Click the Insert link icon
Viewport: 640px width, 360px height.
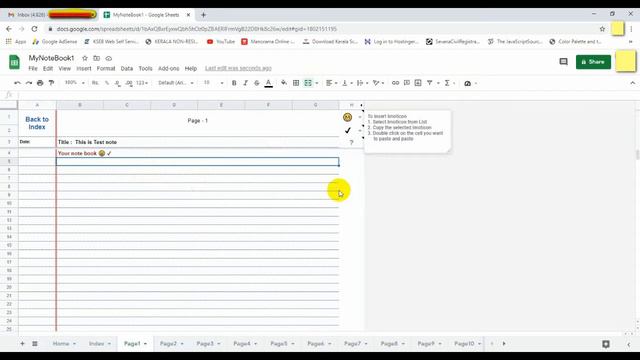point(395,83)
